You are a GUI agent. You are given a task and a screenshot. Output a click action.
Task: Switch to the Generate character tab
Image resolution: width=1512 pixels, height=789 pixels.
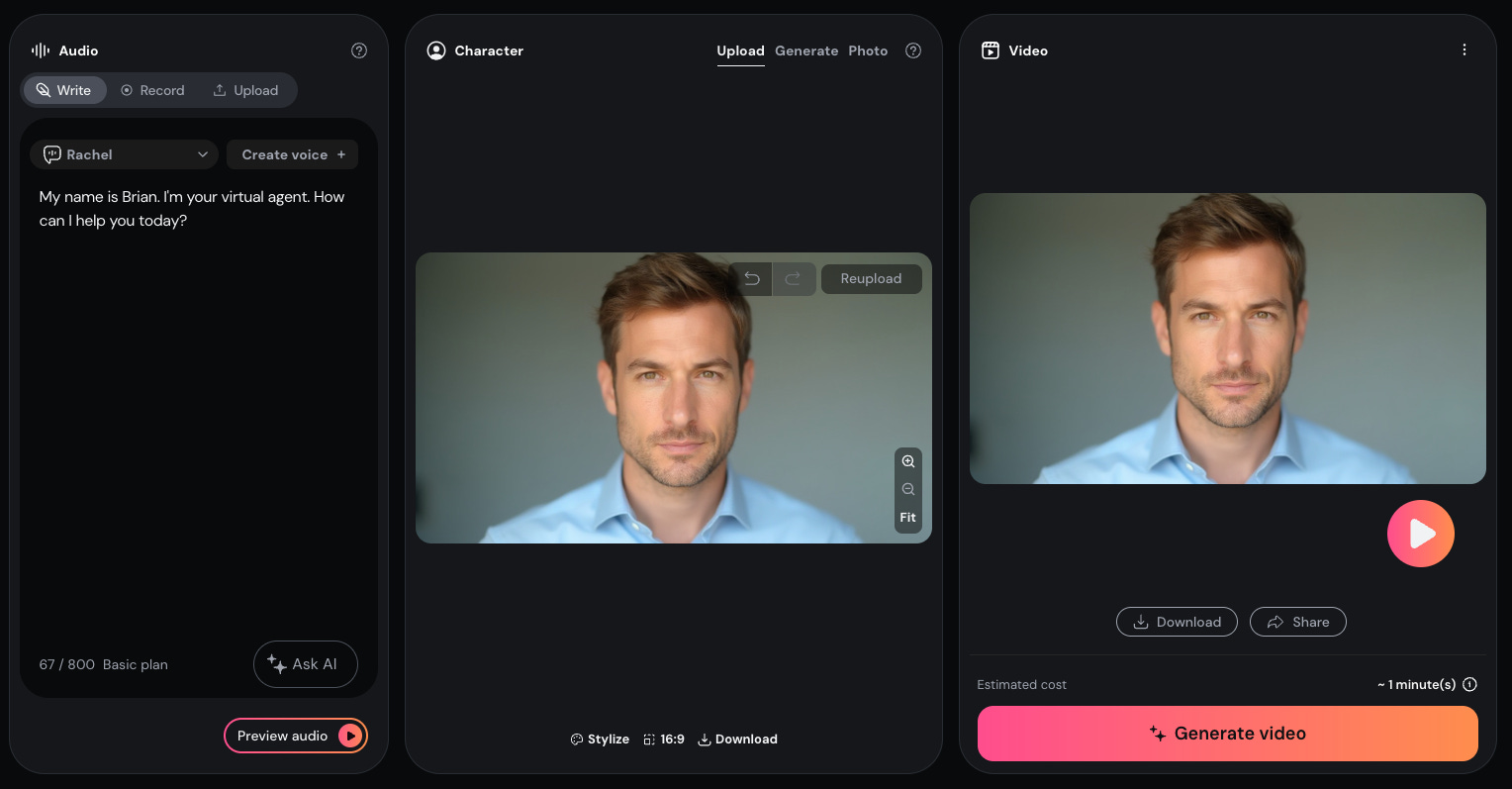(x=806, y=50)
